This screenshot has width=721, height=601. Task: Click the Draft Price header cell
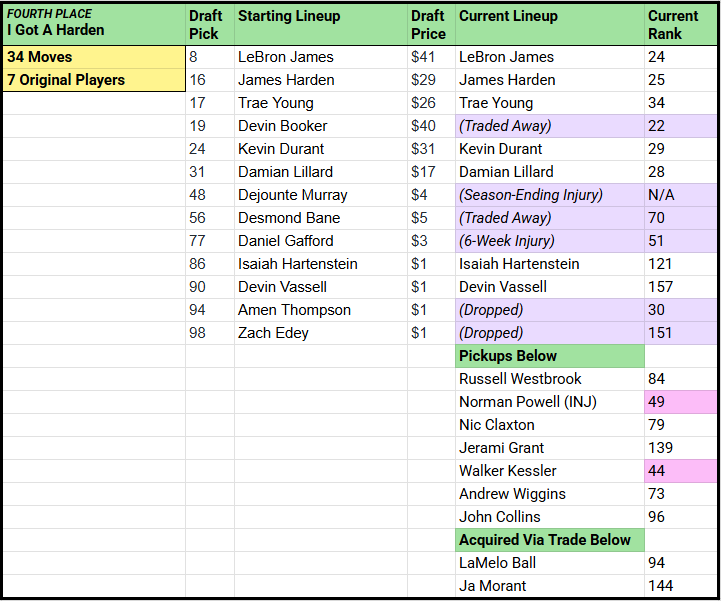click(428, 25)
